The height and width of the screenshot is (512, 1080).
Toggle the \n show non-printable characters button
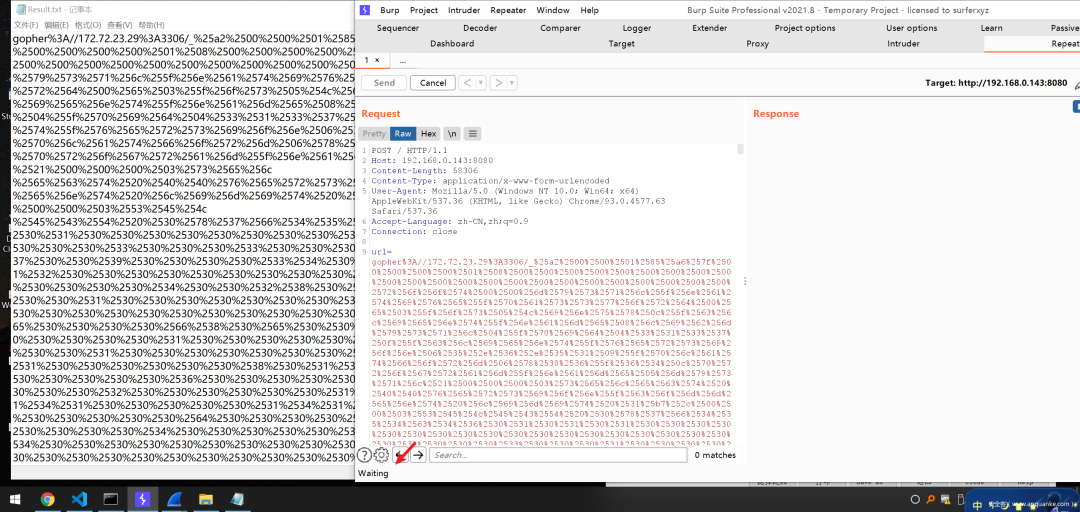tap(451, 134)
